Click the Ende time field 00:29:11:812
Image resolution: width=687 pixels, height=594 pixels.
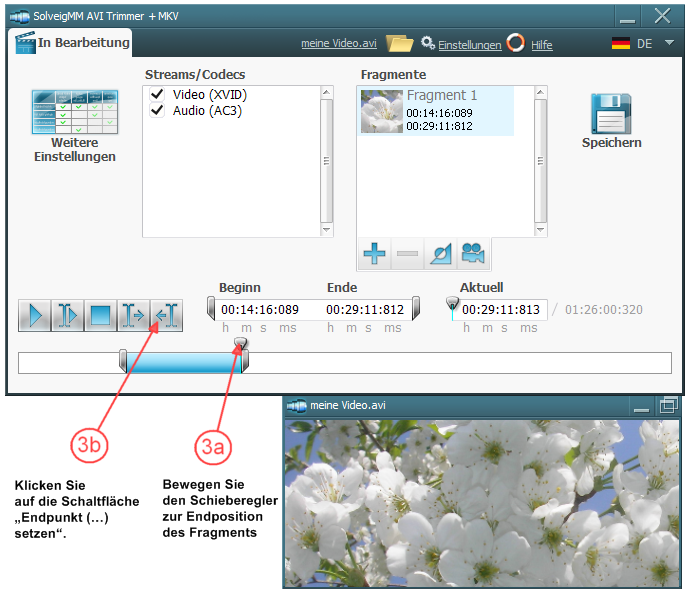click(x=365, y=310)
